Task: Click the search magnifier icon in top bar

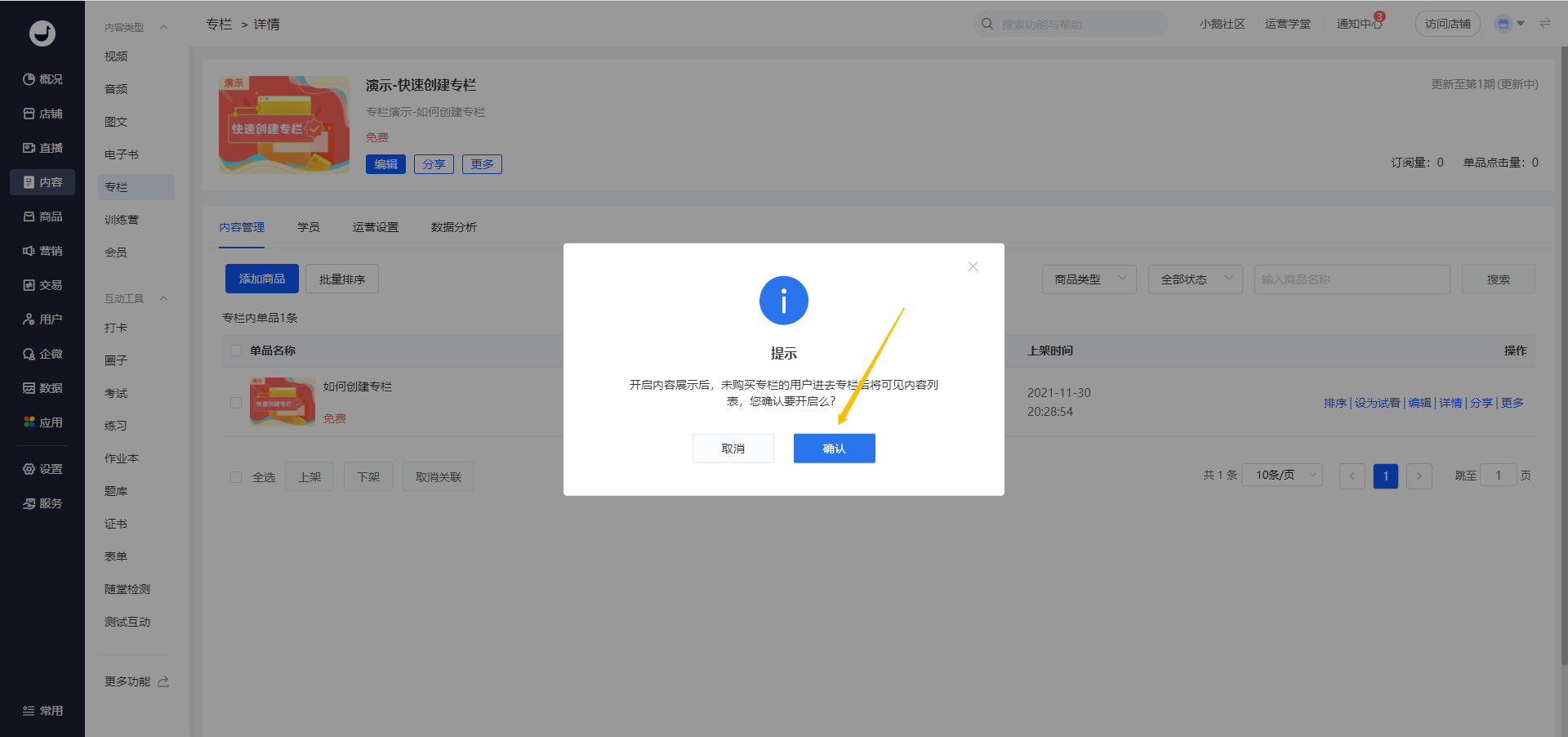Action: (987, 24)
